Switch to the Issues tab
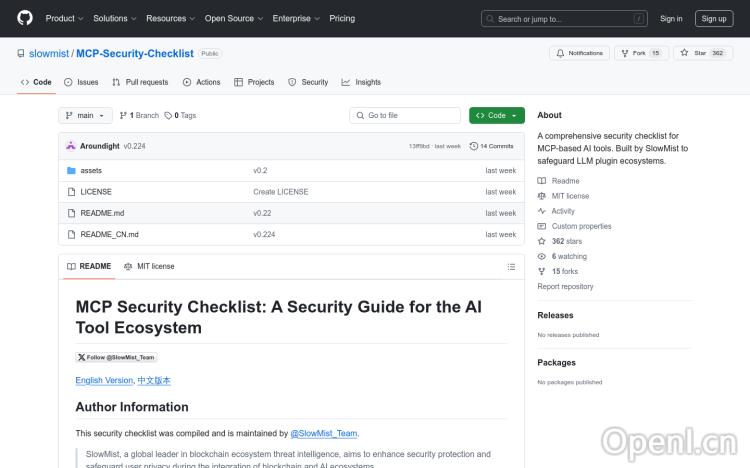The image size is (750, 468). click(x=81, y=82)
